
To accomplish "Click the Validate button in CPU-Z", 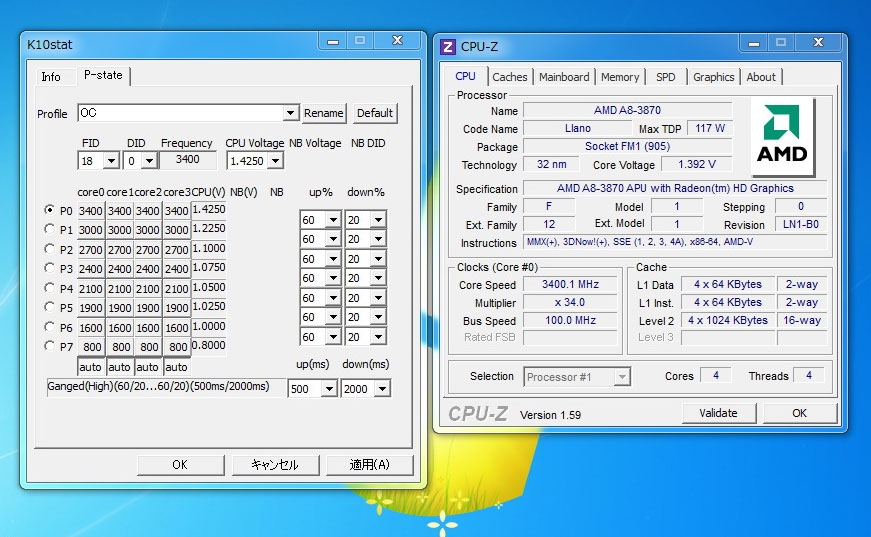I will pos(718,413).
